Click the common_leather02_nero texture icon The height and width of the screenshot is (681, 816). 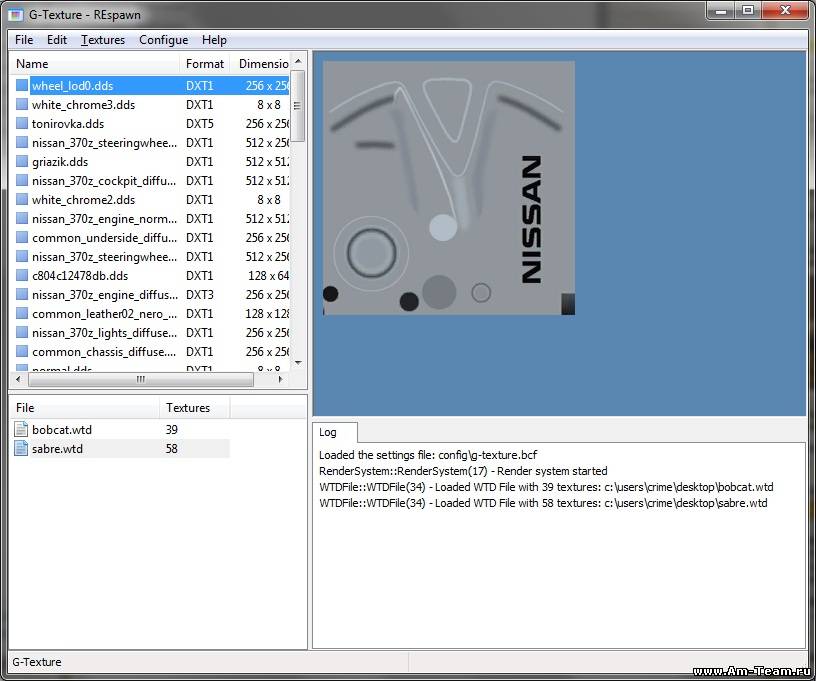(22, 313)
